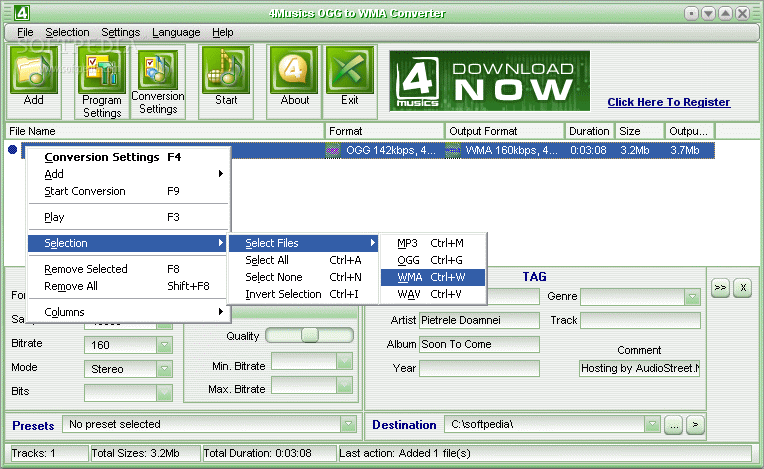The width and height of the screenshot is (764, 469).
Task: Choose Start Conversion in context menu
Action: [x=128, y=191]
